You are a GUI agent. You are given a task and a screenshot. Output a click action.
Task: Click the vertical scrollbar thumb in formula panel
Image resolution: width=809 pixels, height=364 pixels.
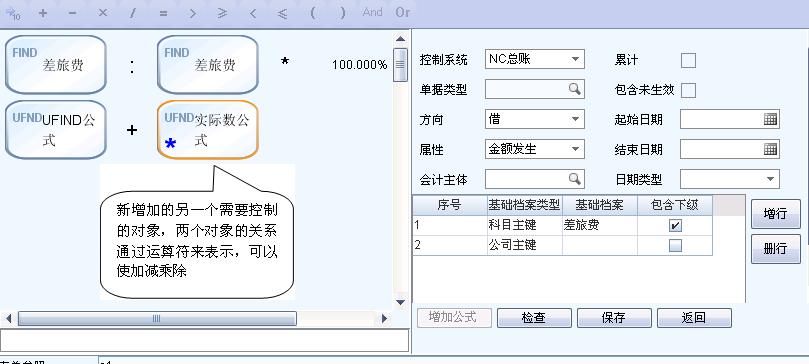click(400, 64)
